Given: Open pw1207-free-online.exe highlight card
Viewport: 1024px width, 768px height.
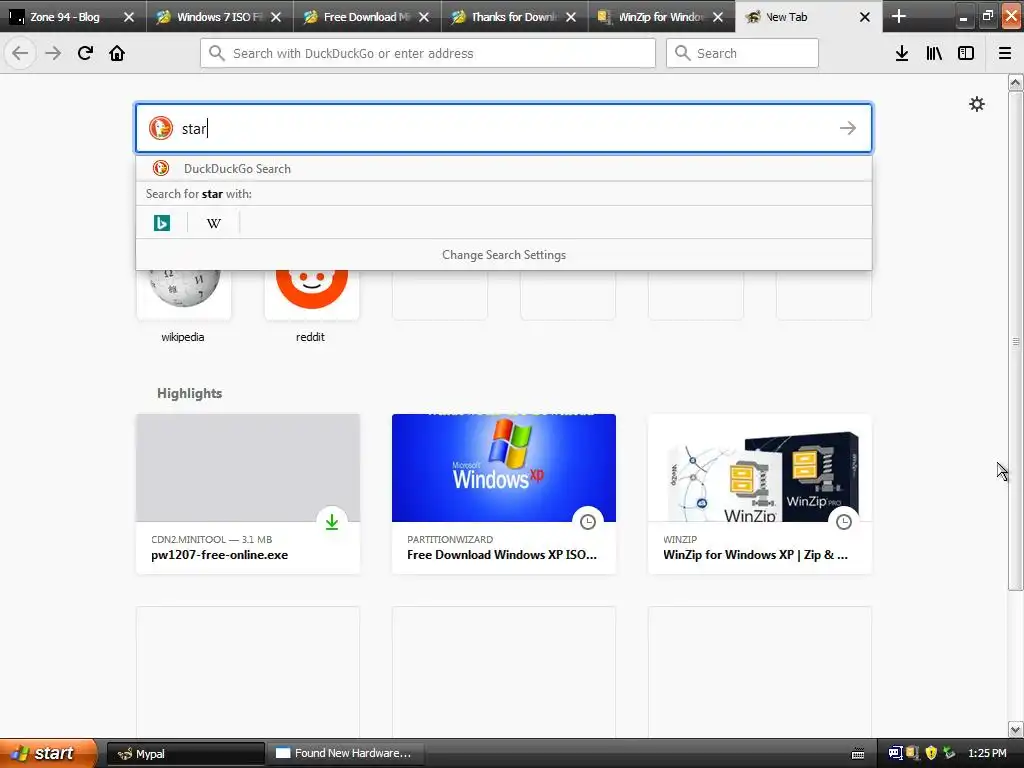Looking at the screenshot, I should tap(248, 494).
